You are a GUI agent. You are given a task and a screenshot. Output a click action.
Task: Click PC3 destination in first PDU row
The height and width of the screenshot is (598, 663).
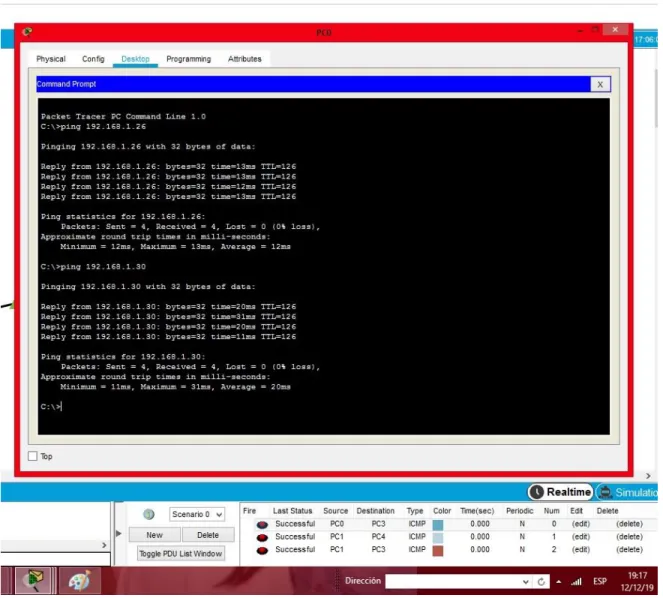[378, 524]
